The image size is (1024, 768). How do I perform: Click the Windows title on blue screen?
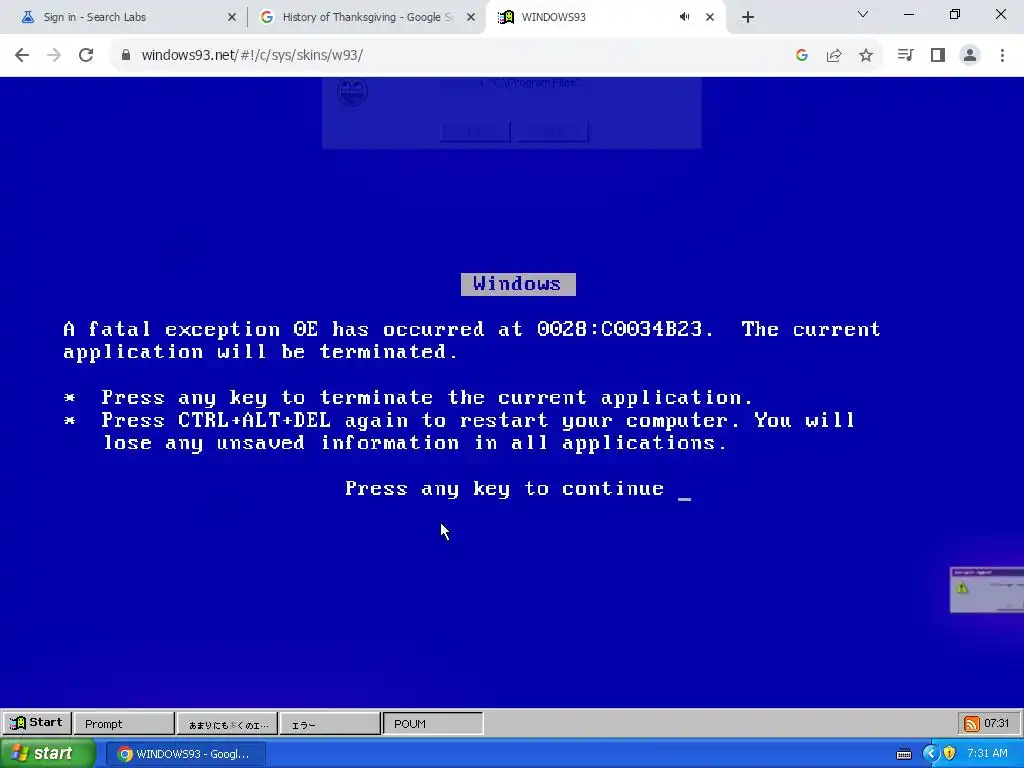518,284
